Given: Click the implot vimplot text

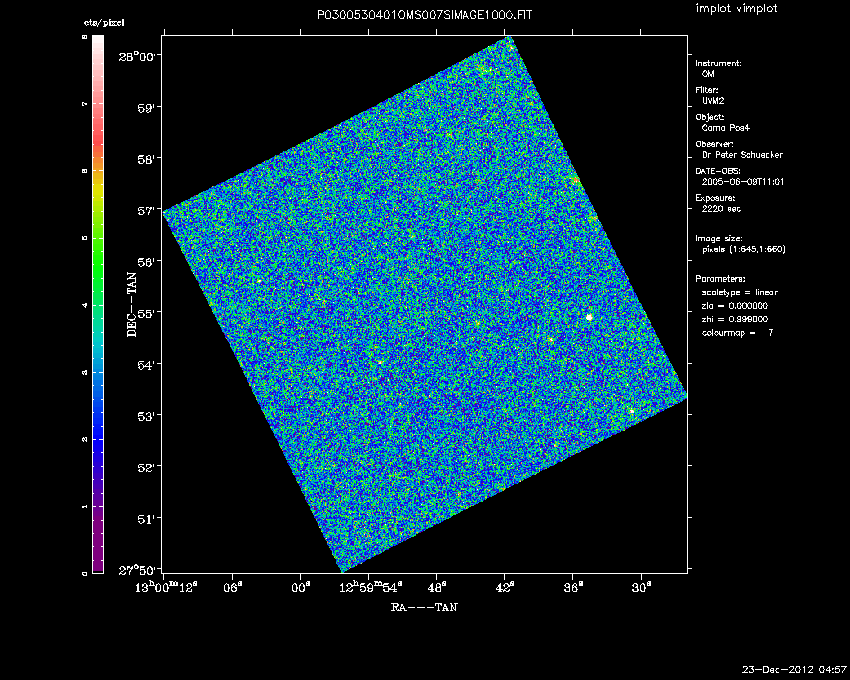Looking at the screenshot, I should click(736, 9).
